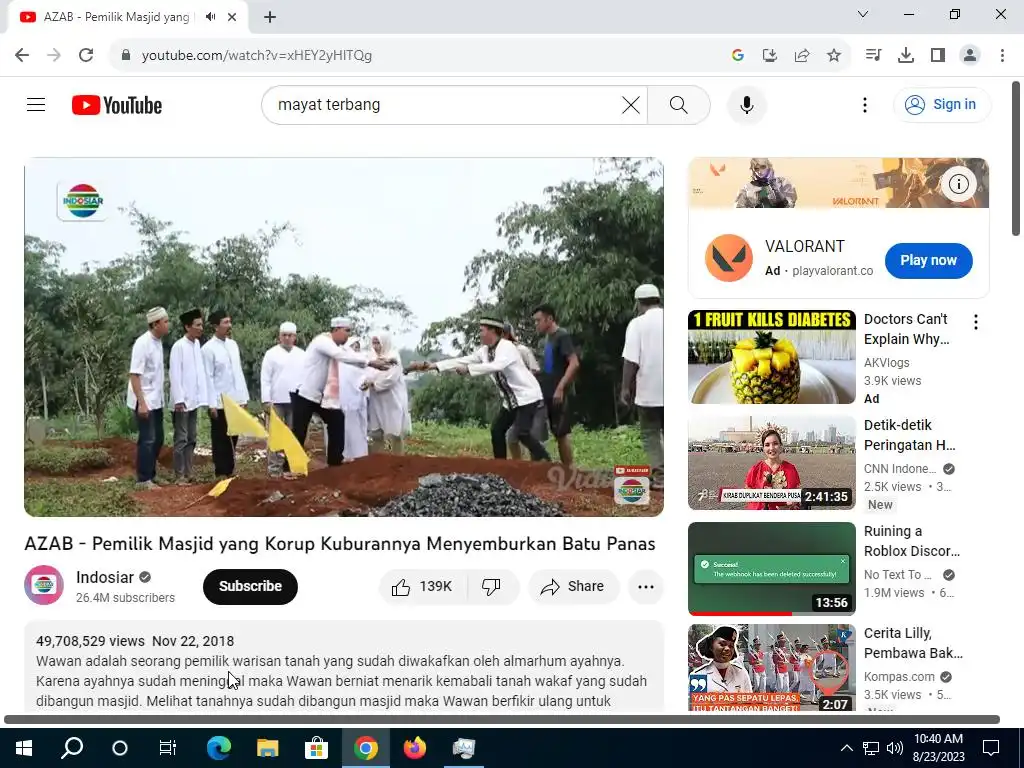Open the 1 Fruit Kills Diabetes thumbnail

(x=771, y=357)
